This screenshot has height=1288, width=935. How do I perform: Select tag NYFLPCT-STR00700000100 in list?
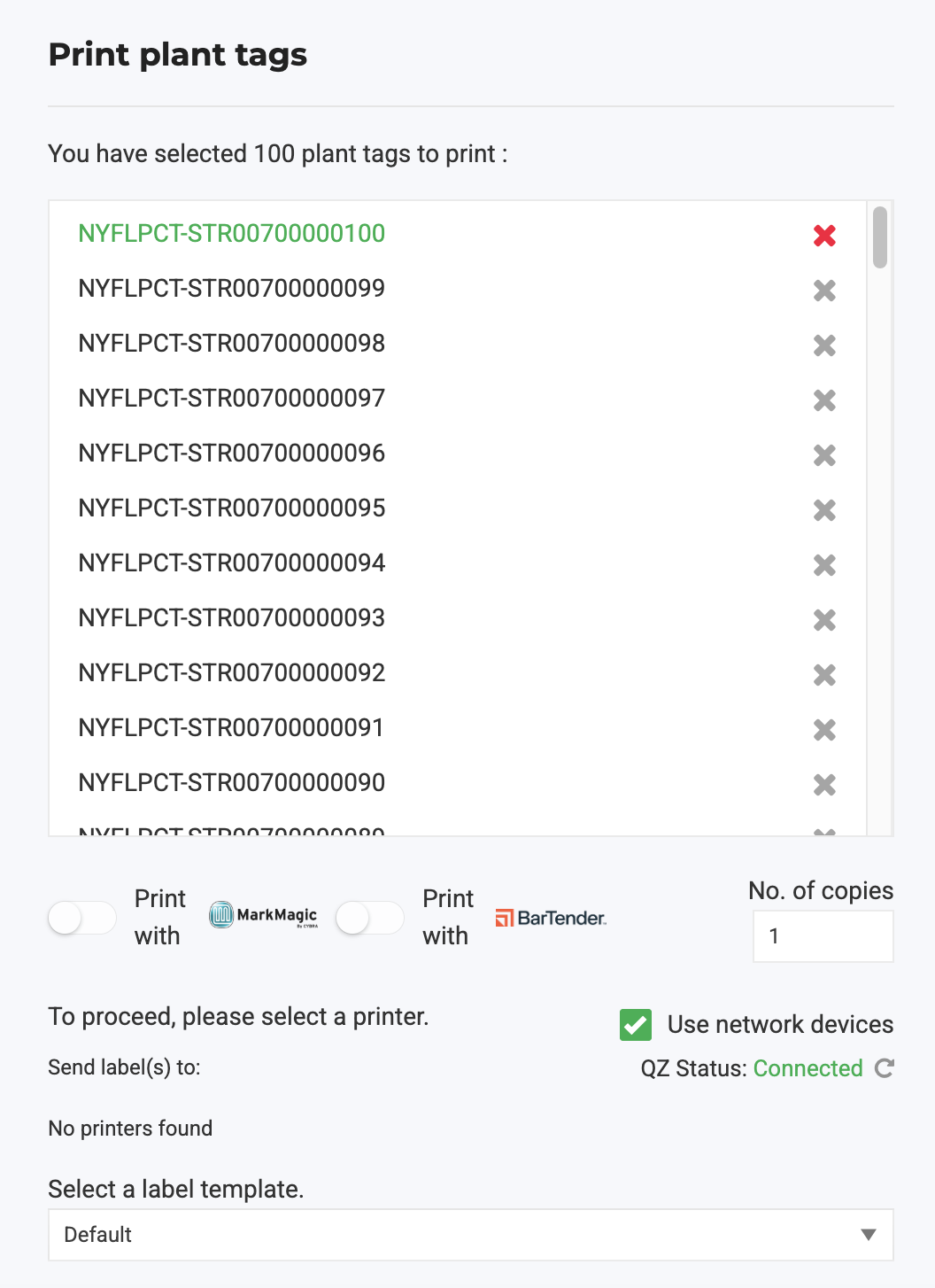click(232, 234)
